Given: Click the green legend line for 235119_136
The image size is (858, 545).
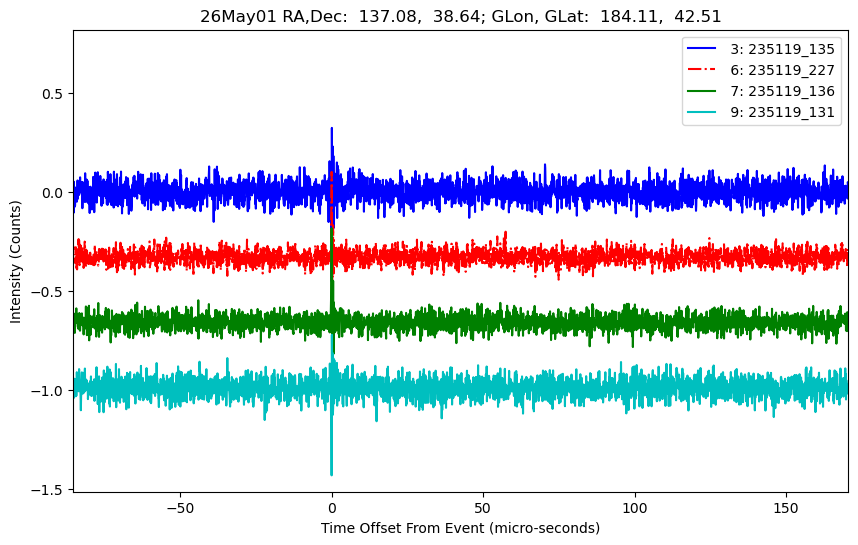Looking at the screenshot, I should [702, 91].
